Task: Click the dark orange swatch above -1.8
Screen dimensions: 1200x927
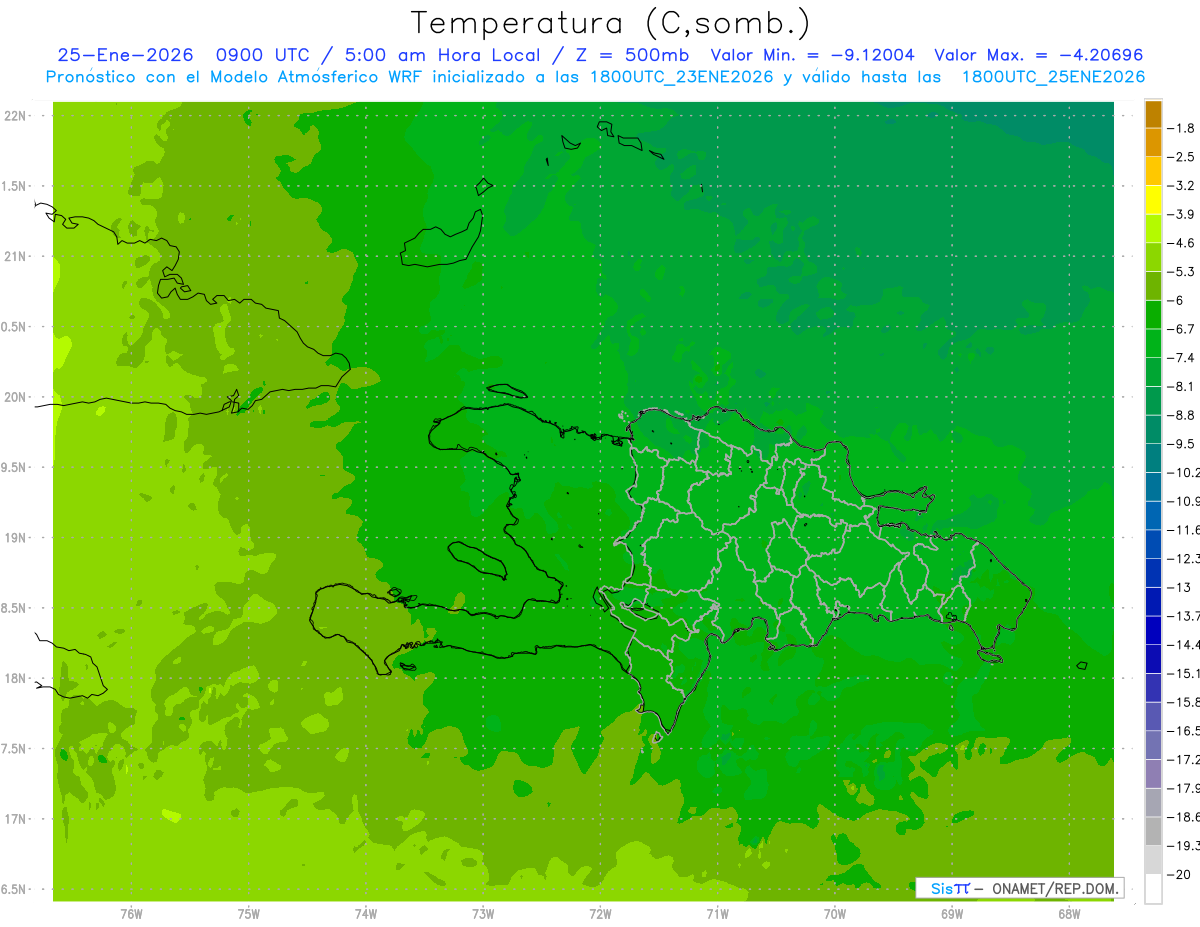Action: pyautogui.click(x=1153, y=114)
